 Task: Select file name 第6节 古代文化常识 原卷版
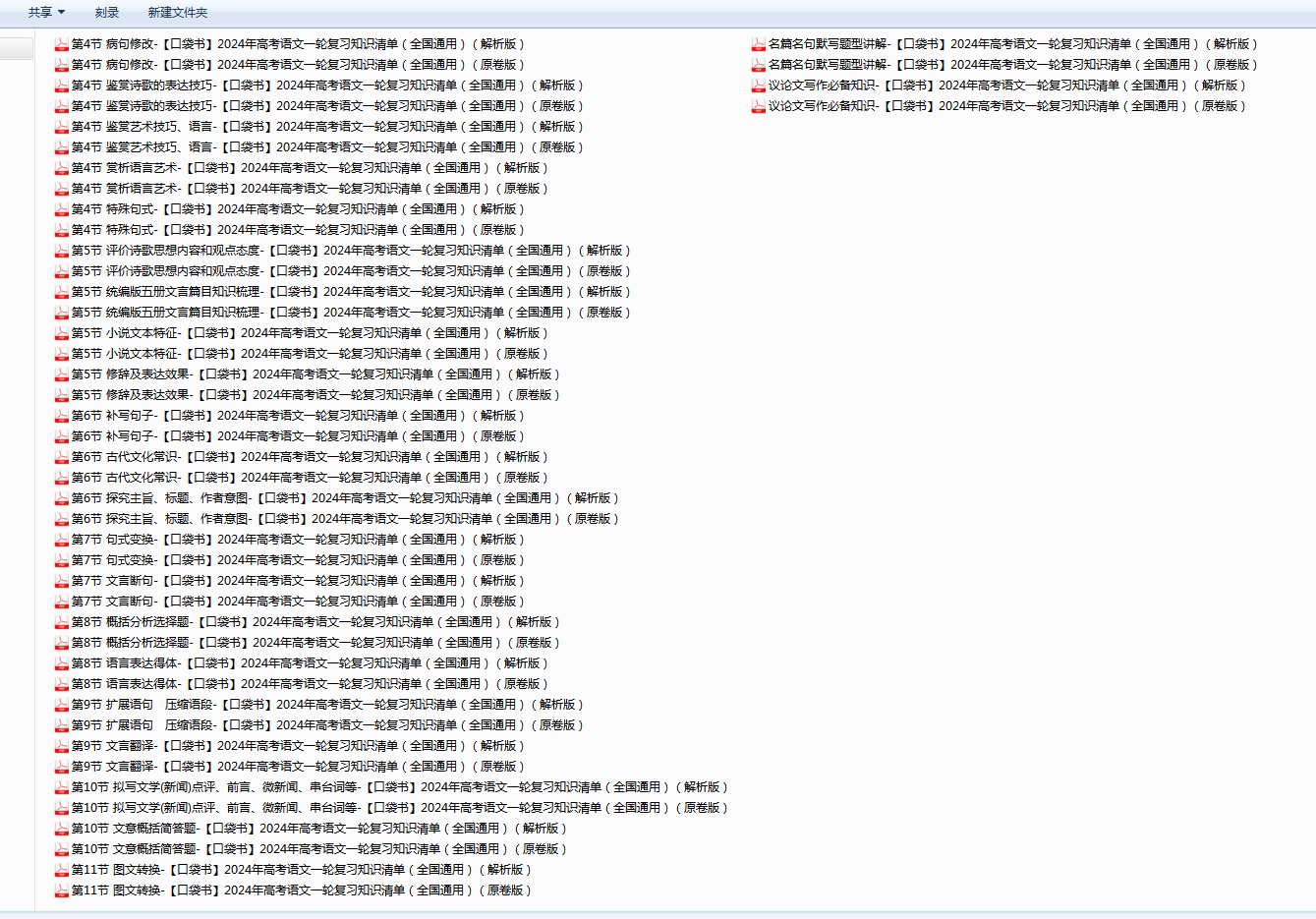310,478
